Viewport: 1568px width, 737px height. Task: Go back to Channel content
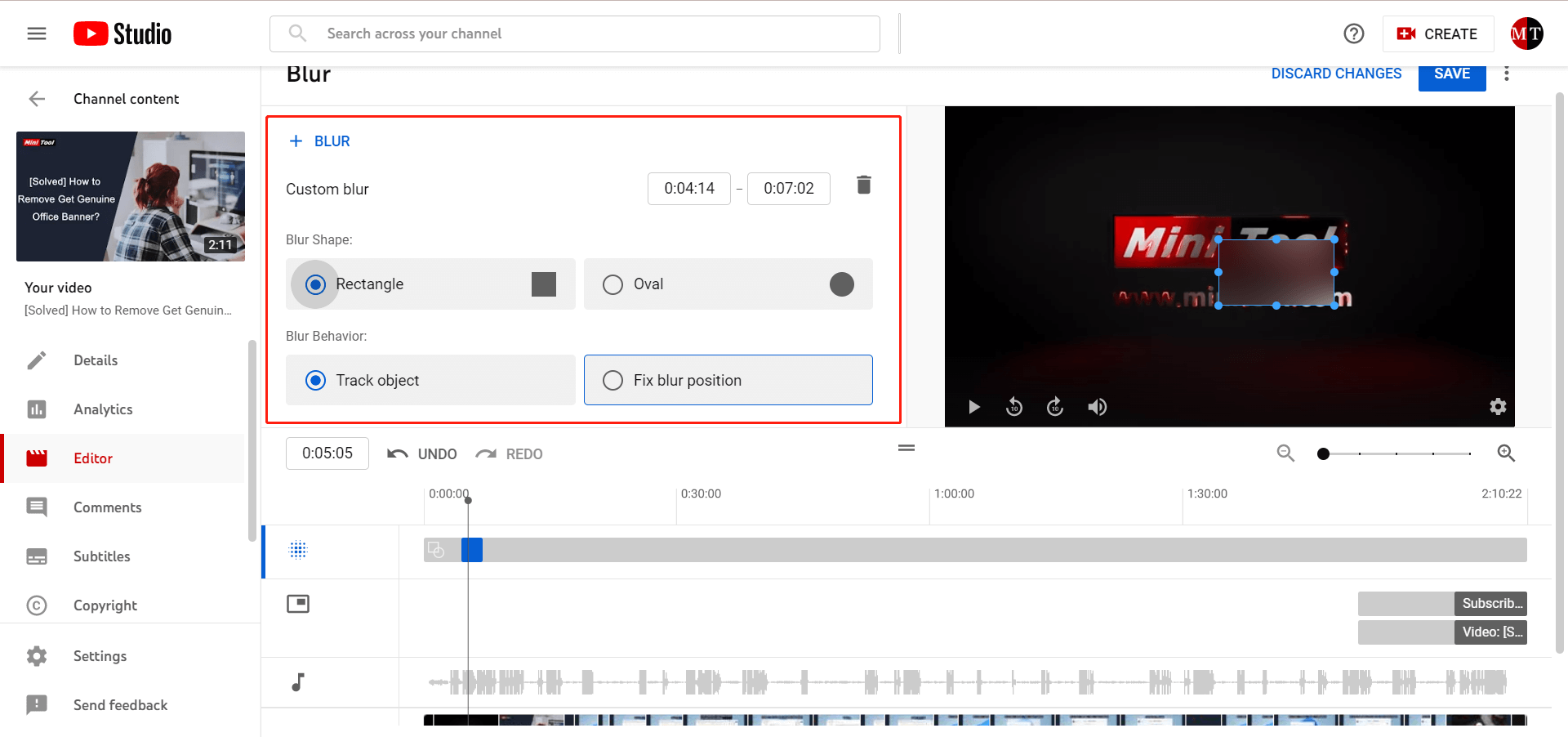(x=37, y=99)
